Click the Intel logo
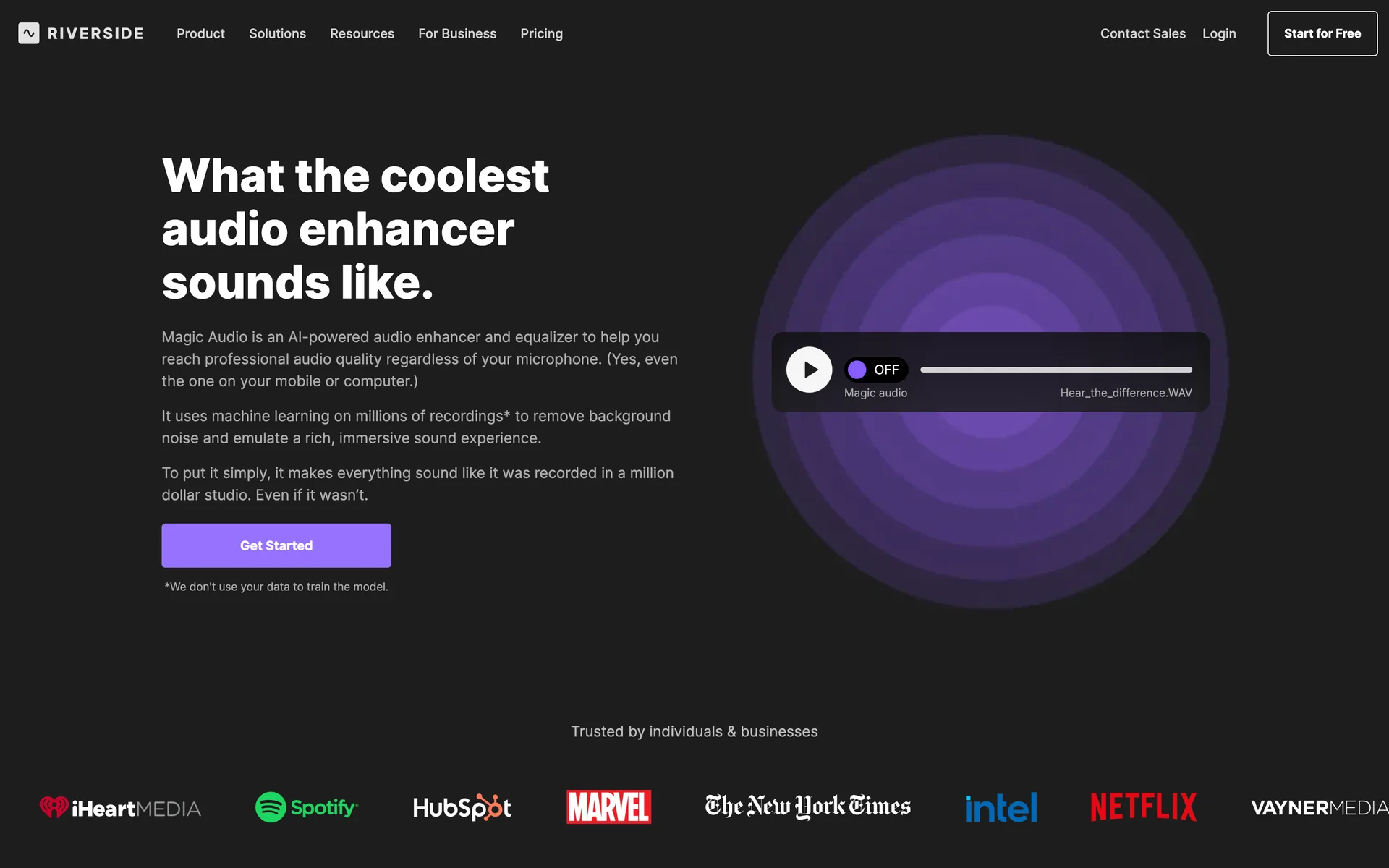1389x868 pixels. pyautogui.click(x=1001, y=807)
